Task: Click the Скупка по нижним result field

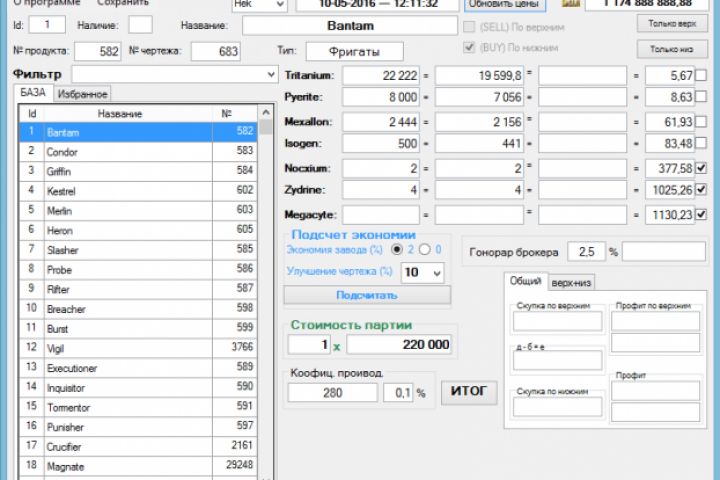Action: 557,407
